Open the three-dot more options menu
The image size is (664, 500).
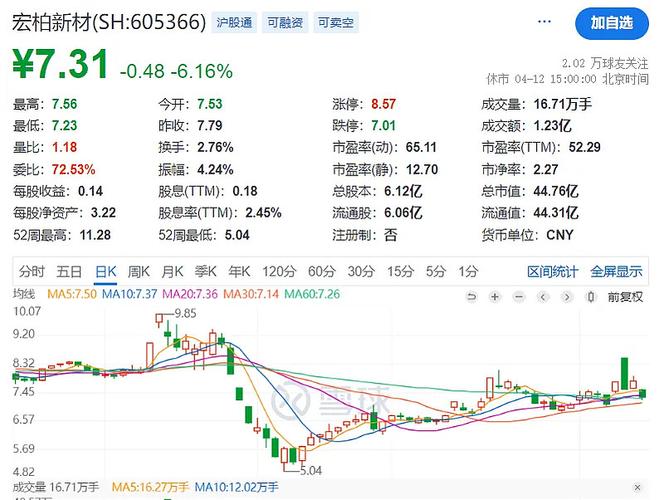(x=544, y=22)
